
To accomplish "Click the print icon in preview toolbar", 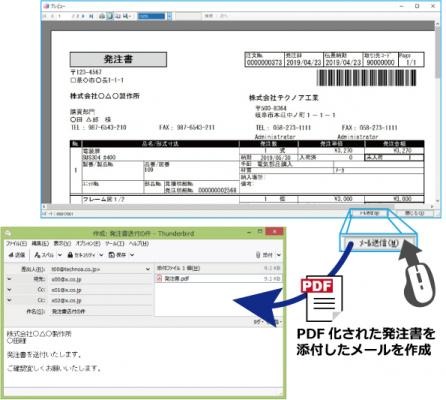I will click(x=102, y=16).
